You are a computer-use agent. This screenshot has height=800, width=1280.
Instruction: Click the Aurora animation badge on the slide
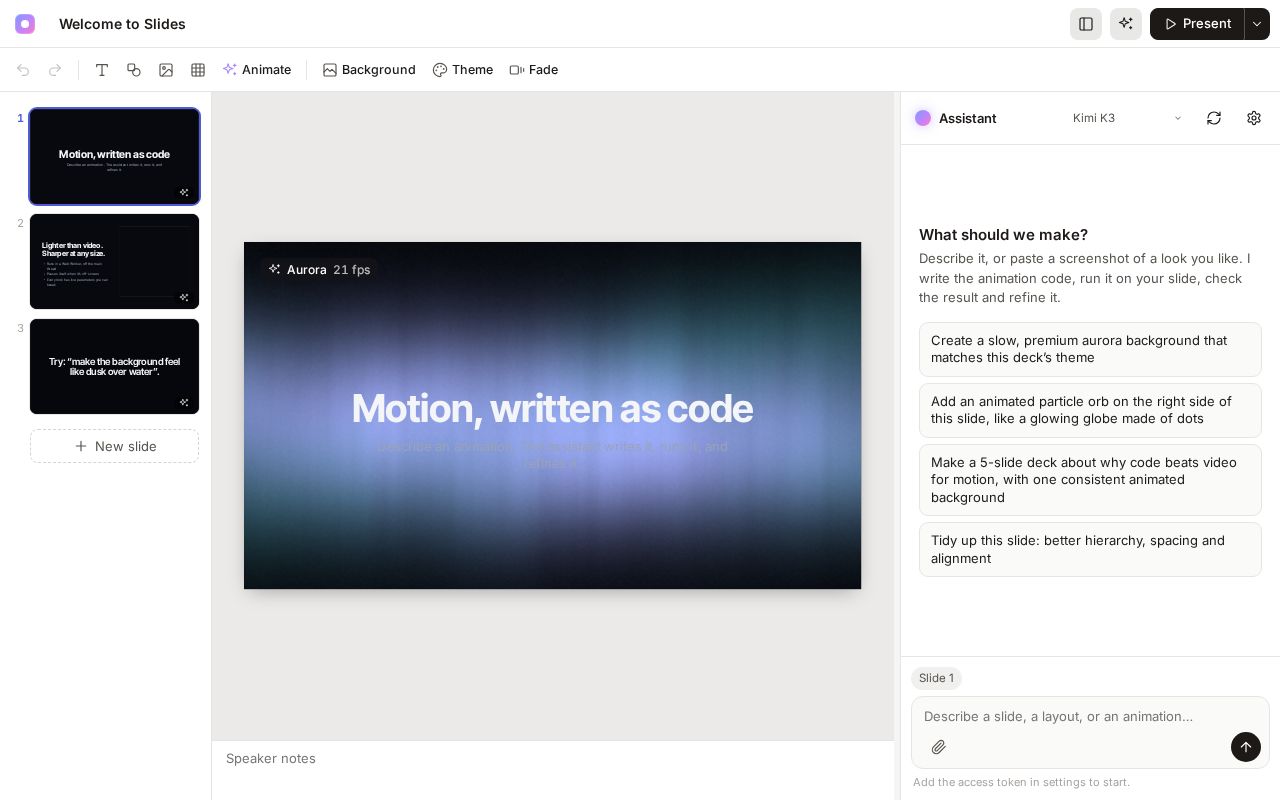[319, 270]
